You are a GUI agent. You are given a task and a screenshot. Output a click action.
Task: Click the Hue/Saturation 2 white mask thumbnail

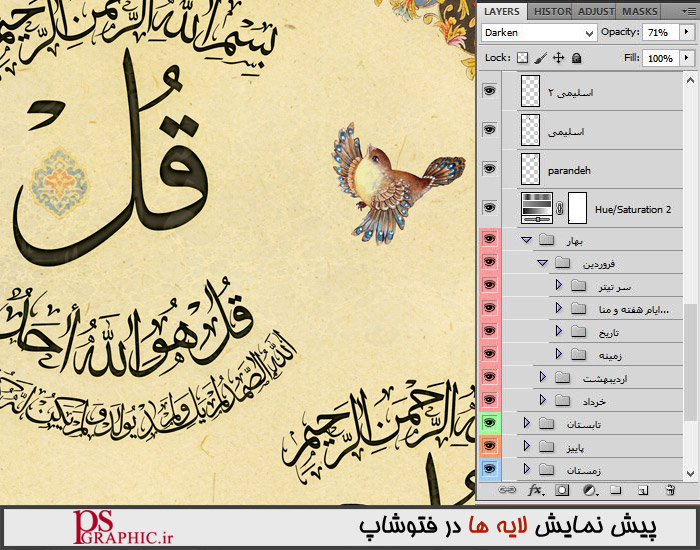pos(577,208)
